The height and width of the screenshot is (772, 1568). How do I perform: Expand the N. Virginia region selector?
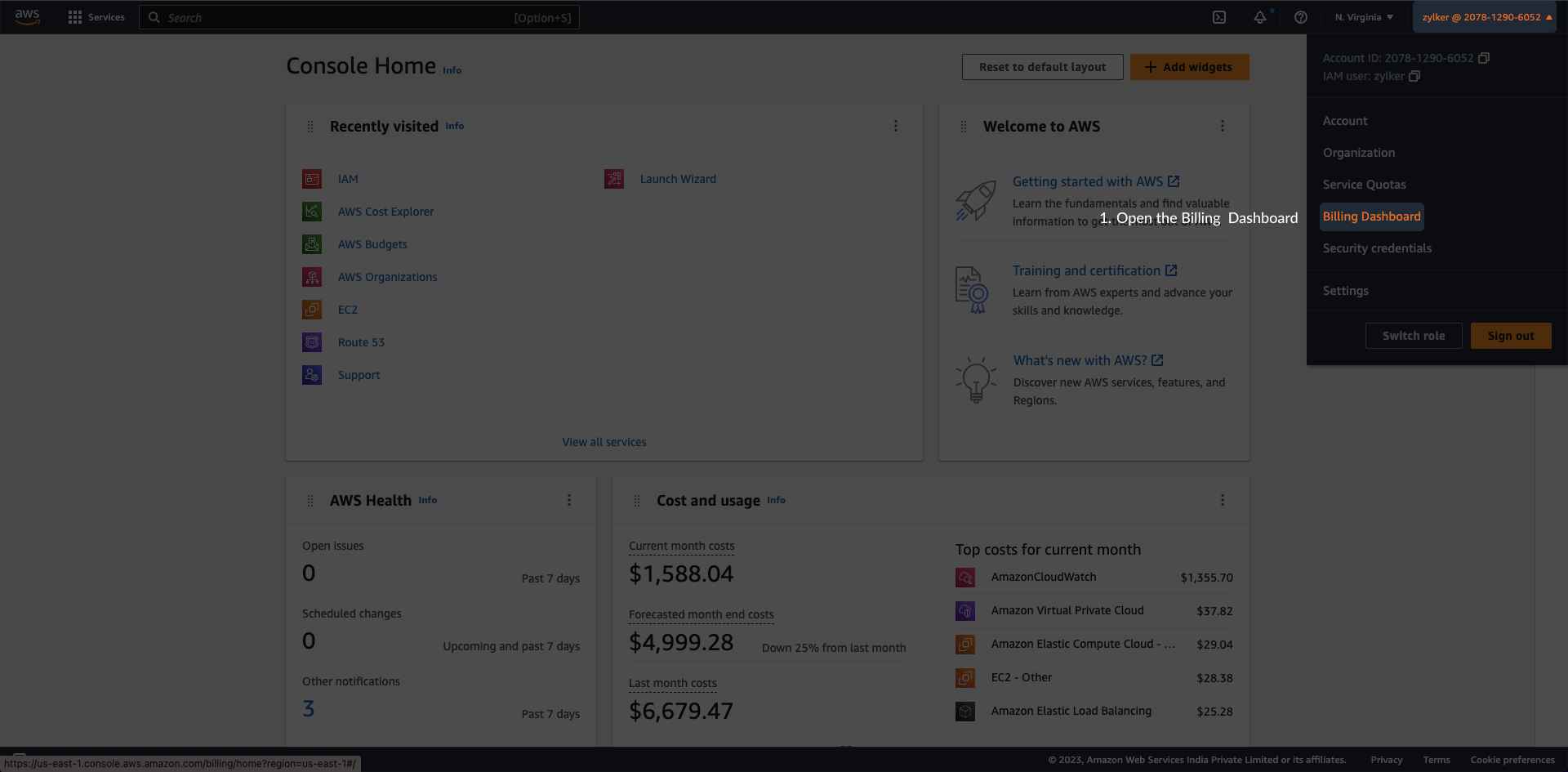(1364, 17)
